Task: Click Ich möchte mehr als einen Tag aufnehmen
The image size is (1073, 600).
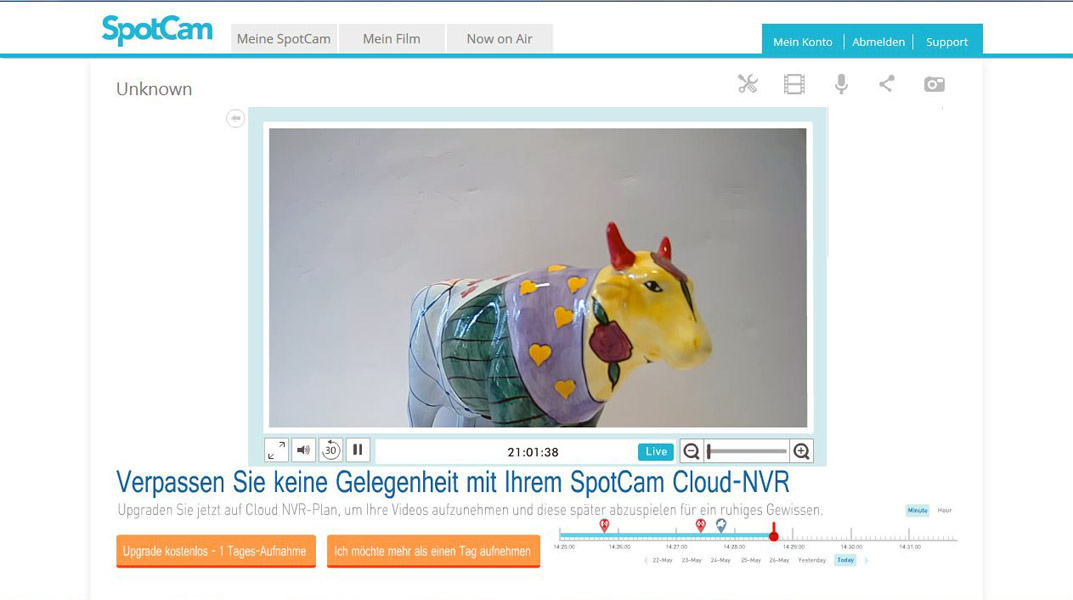Action: tap(433, 551)
